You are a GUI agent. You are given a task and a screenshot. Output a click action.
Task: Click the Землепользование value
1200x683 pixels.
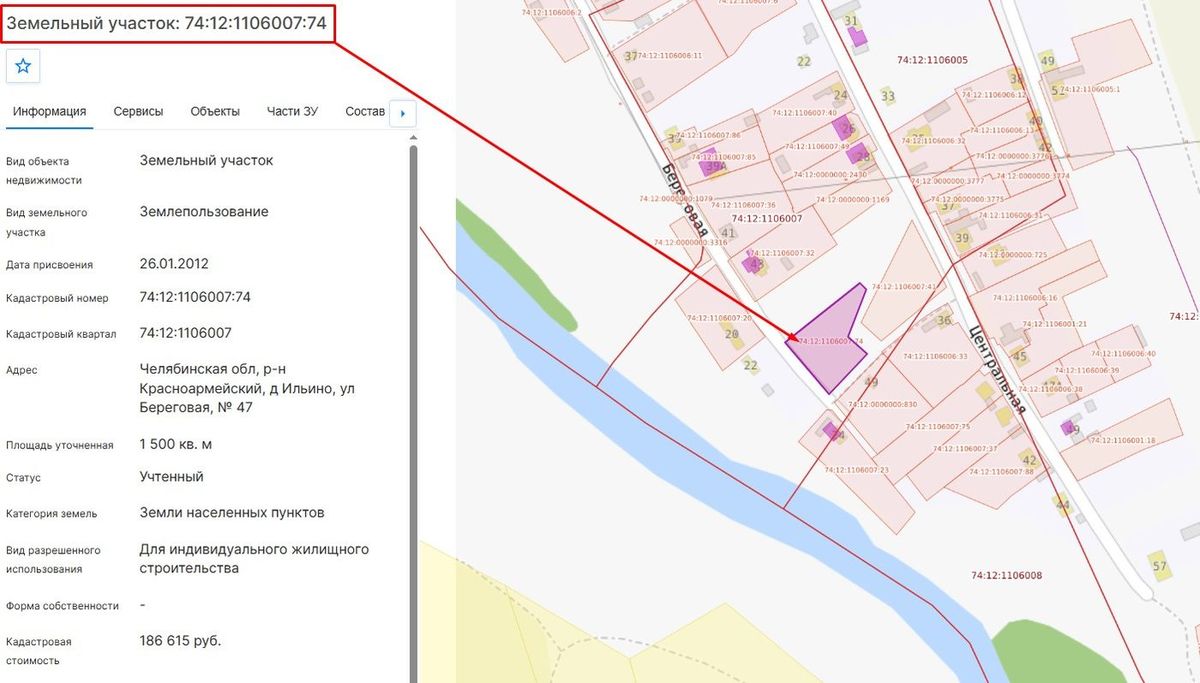point(204,212)
